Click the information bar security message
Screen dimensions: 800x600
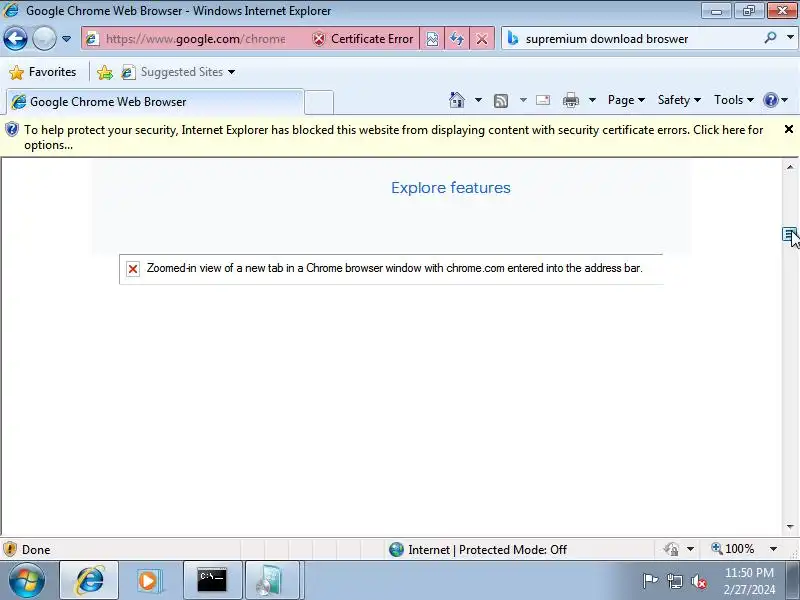393,137
